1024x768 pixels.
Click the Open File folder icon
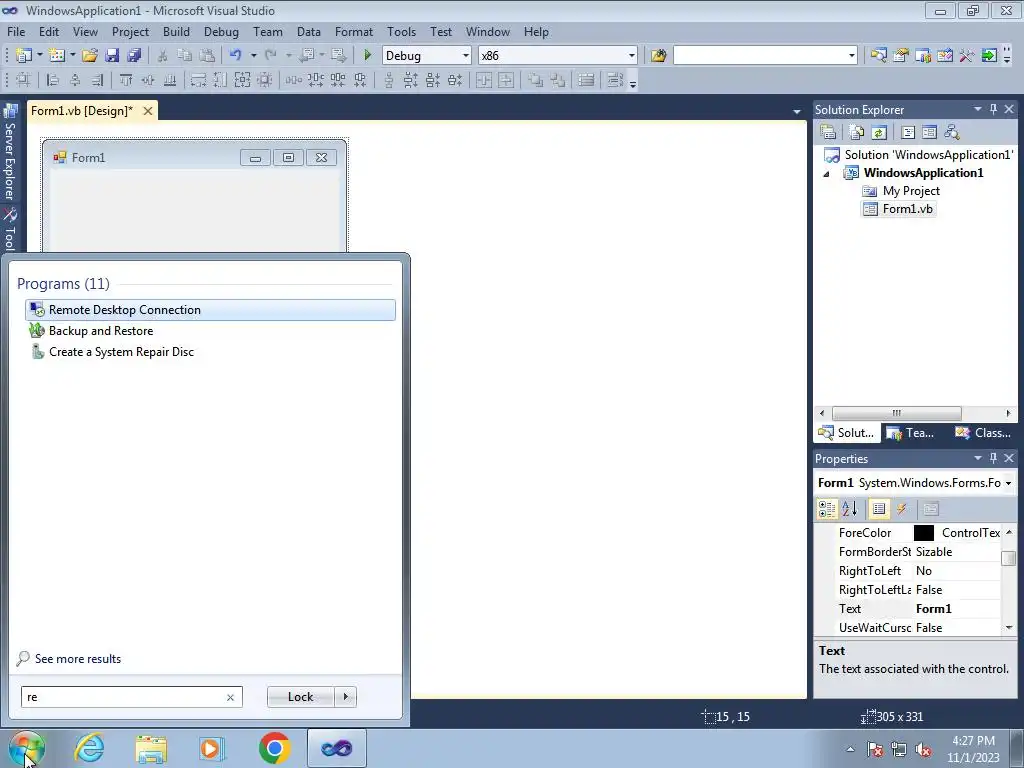coord(90,56)
